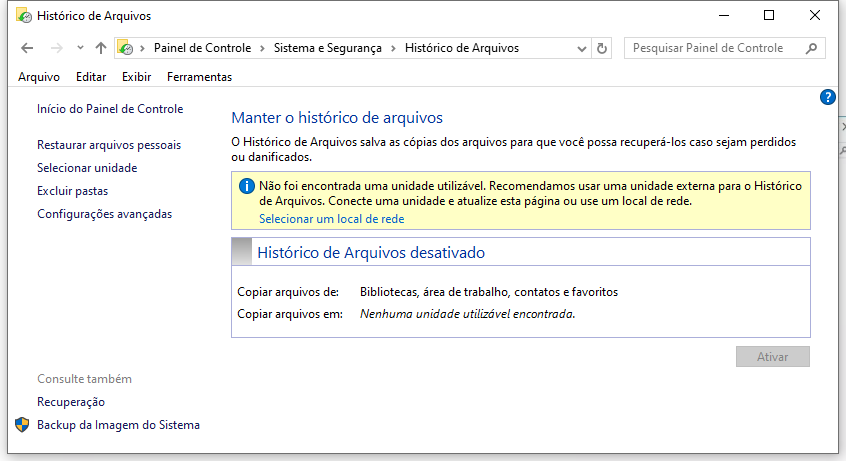This screenshot has width=846, height=461.
Task: Expand the chevron after Sistema e Segurança
Action: tap(395, 48)
